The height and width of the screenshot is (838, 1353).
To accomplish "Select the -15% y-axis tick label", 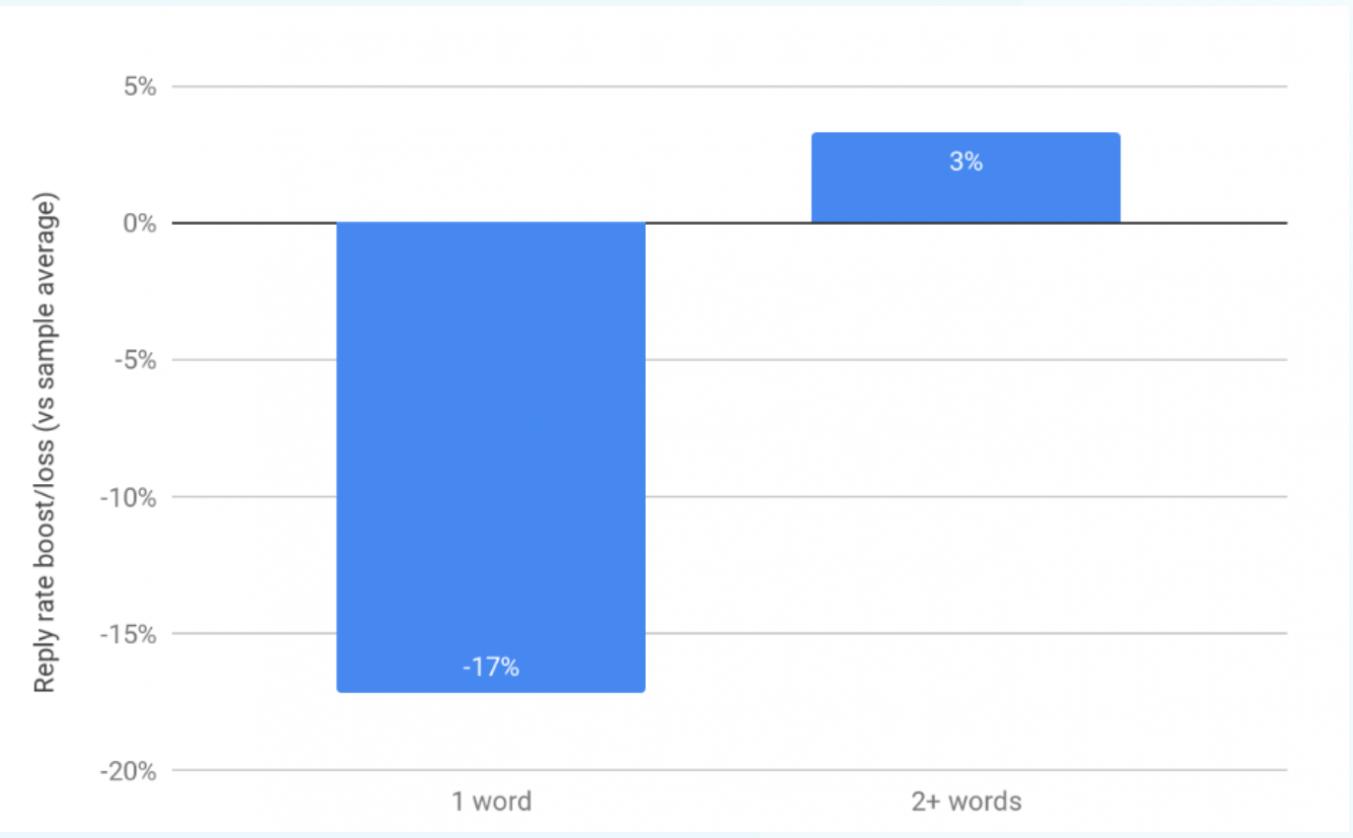I will pos(131,635).
